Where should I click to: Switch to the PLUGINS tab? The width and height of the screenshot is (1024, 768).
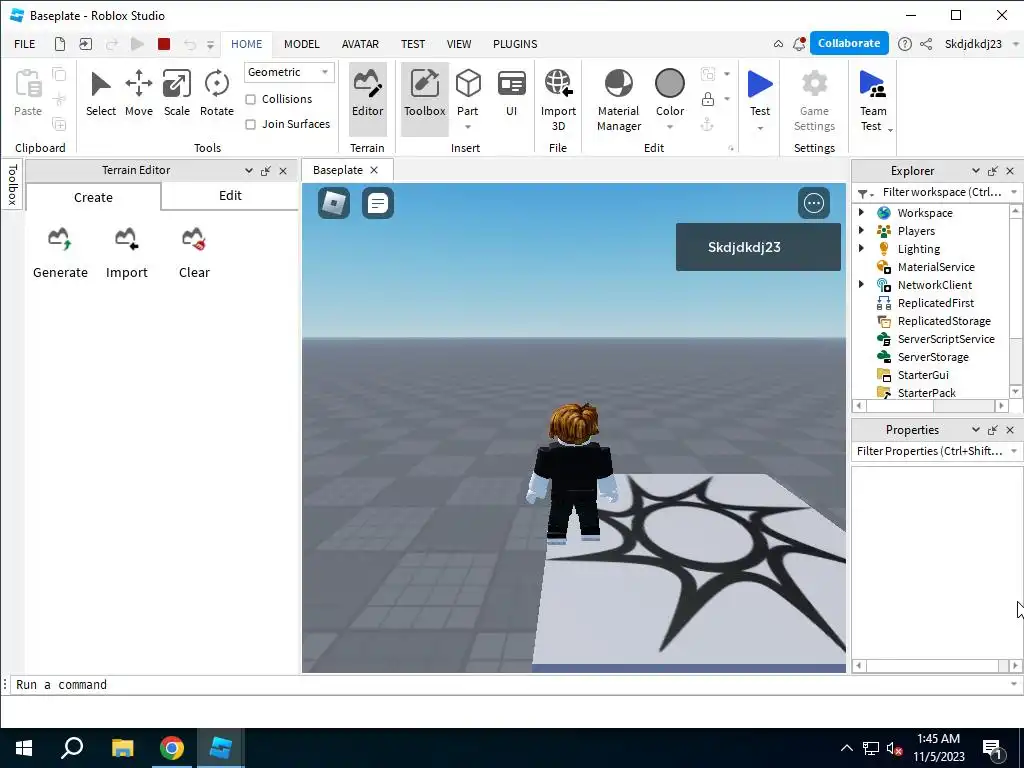point(515,44)
